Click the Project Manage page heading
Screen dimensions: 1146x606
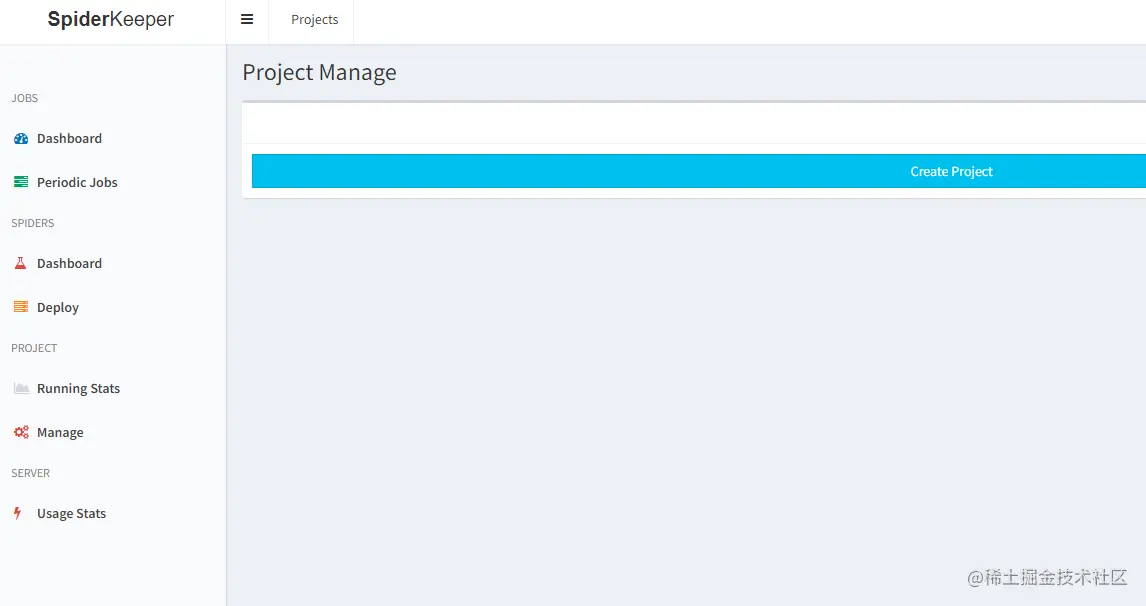[x=319, y=72]
